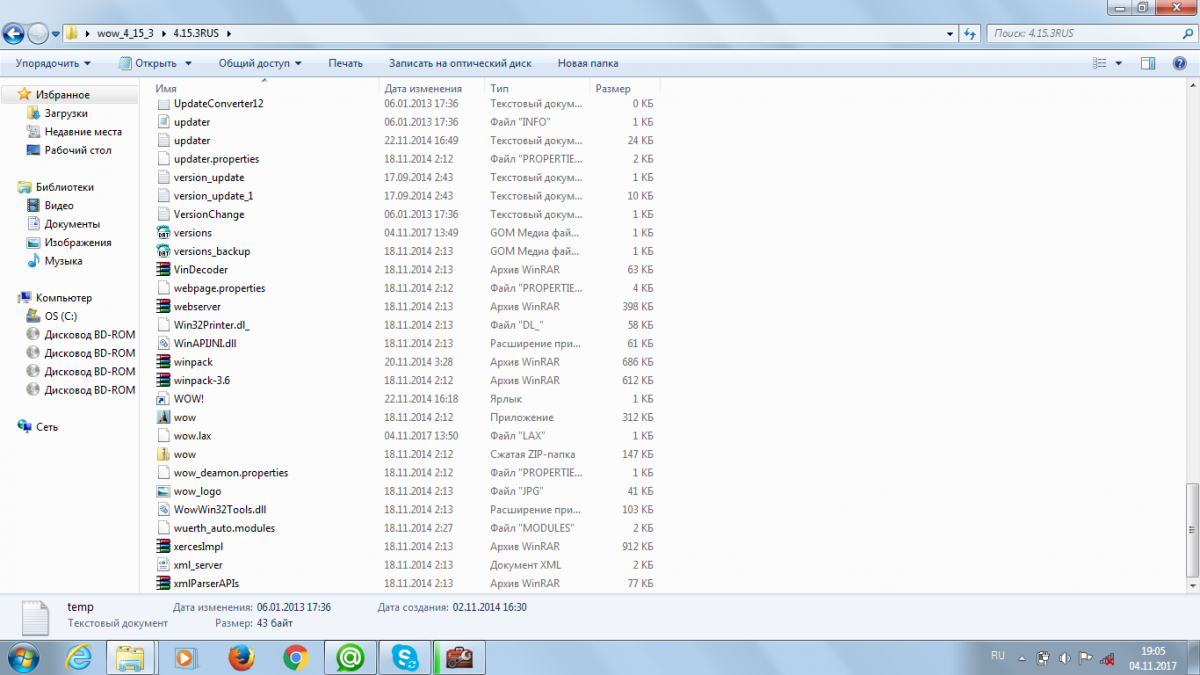1200x675 pixels.
Task: Click the WinAPIINI.dll file icon
Action: point(164,343)
